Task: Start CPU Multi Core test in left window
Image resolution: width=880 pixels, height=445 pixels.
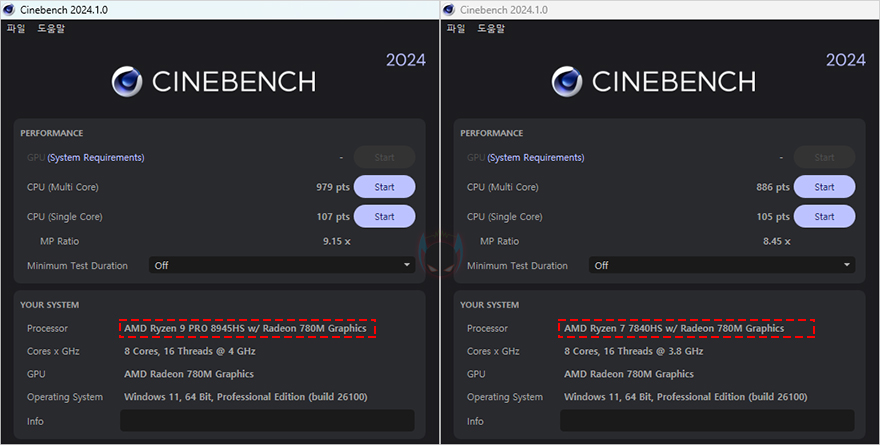Action: [x=384, y=187]
